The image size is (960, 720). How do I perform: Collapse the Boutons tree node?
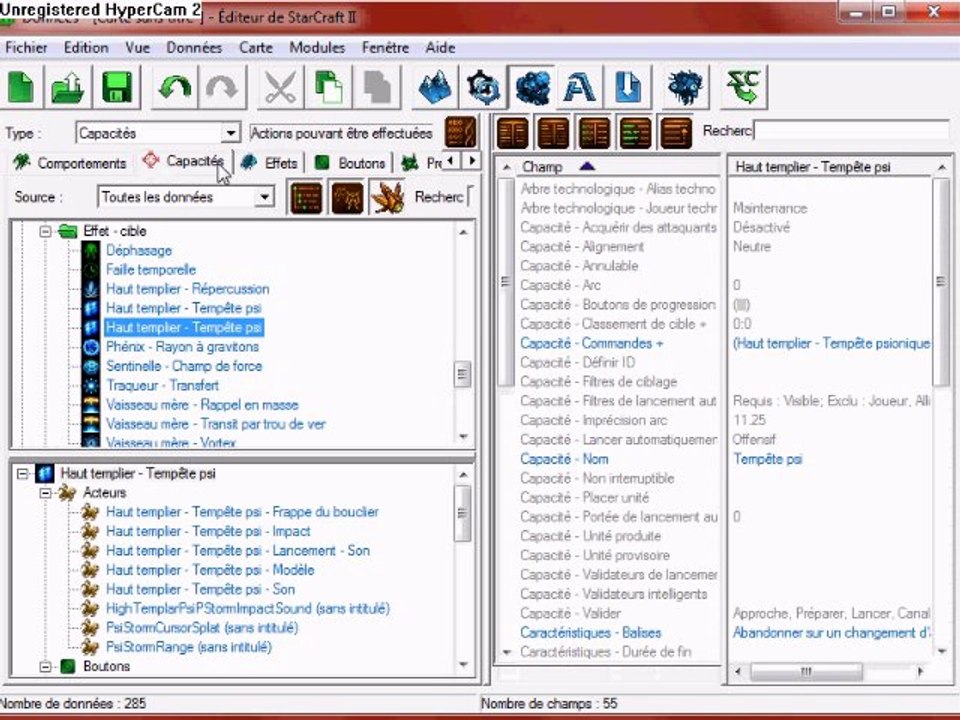pyautogui.click(x=45, y=666)
